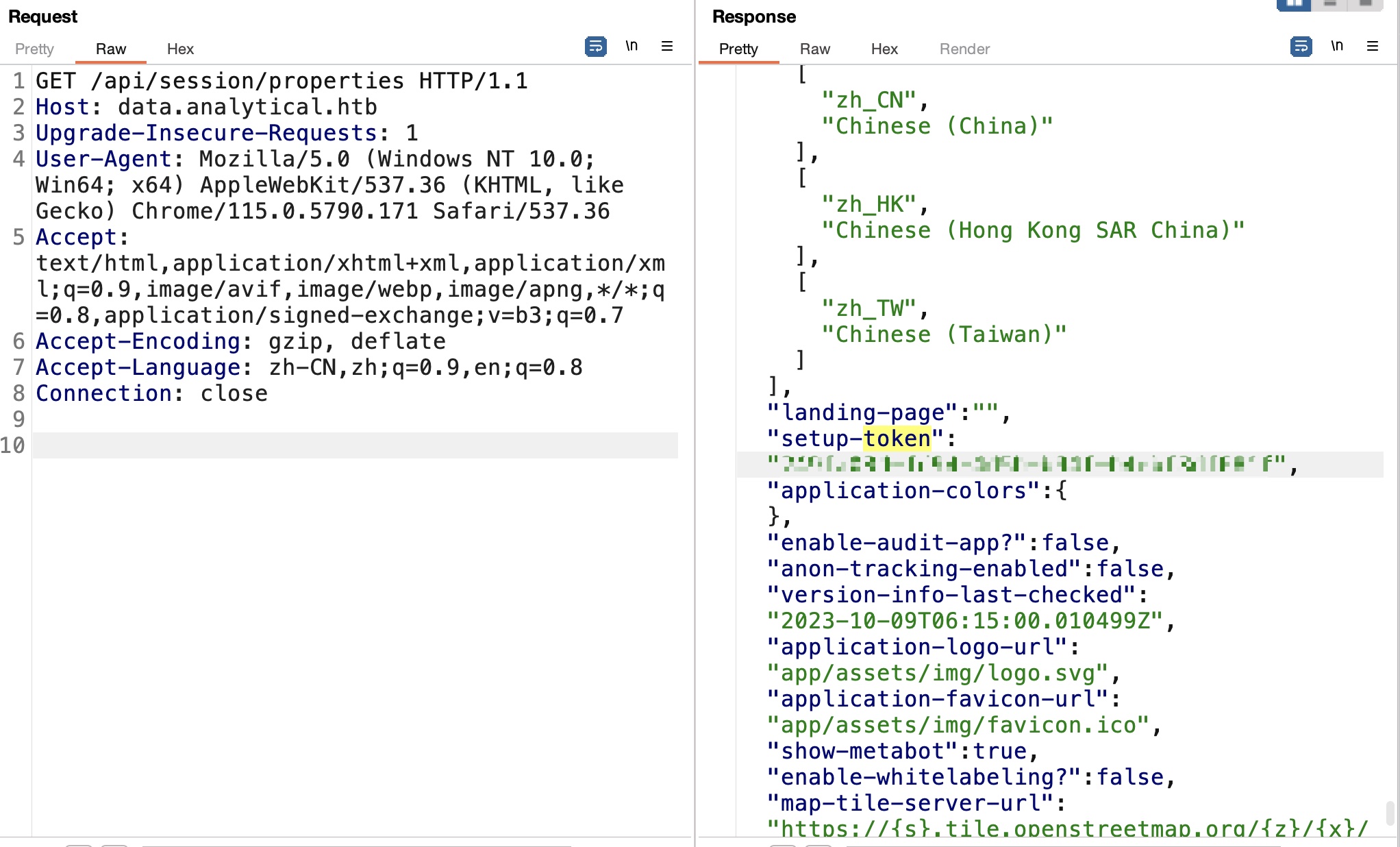Toggle word wrap icon in Response panel
The image size is (1400, 847).
[x=1301, y=47]
